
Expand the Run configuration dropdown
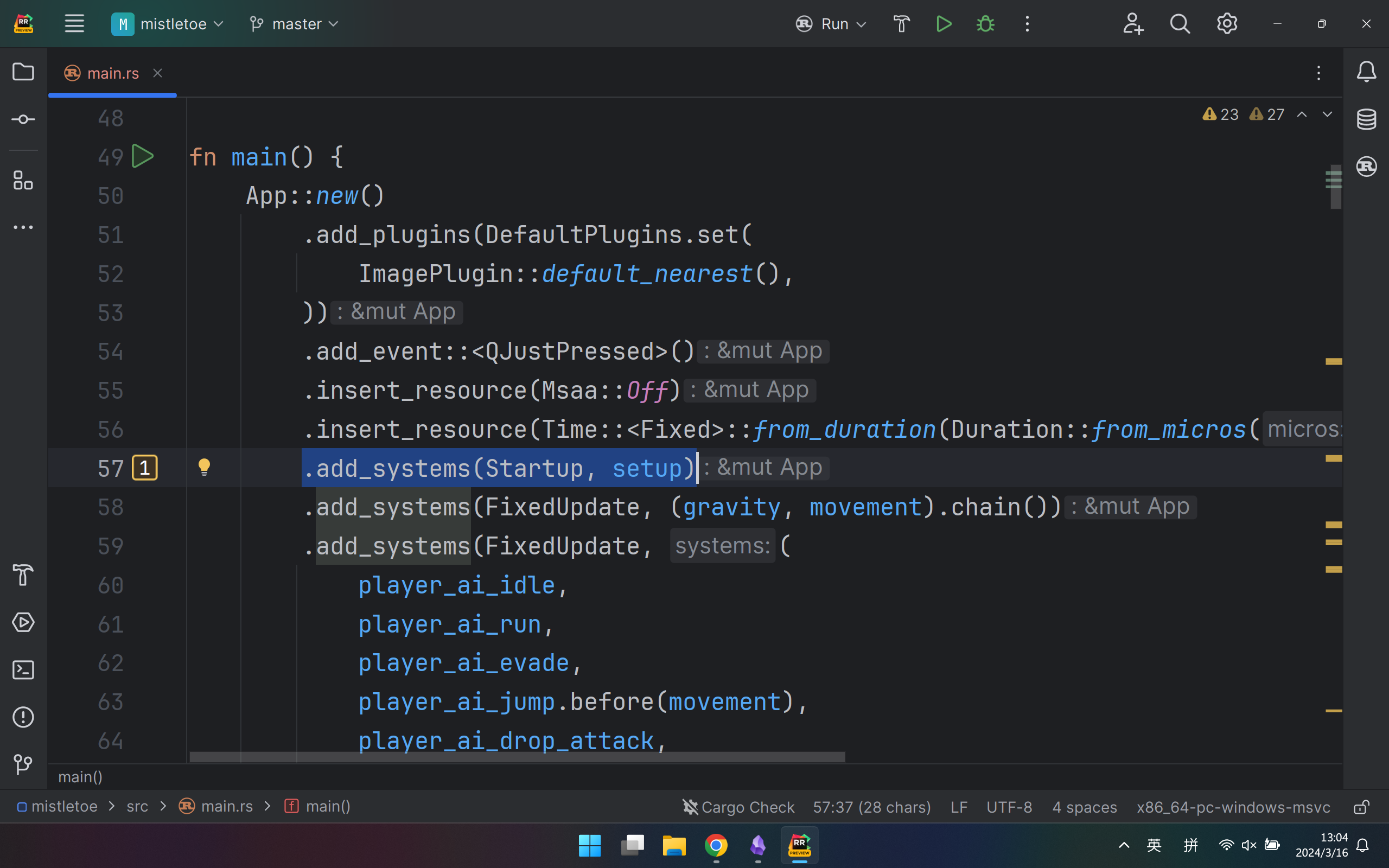(x=831, y=23)
